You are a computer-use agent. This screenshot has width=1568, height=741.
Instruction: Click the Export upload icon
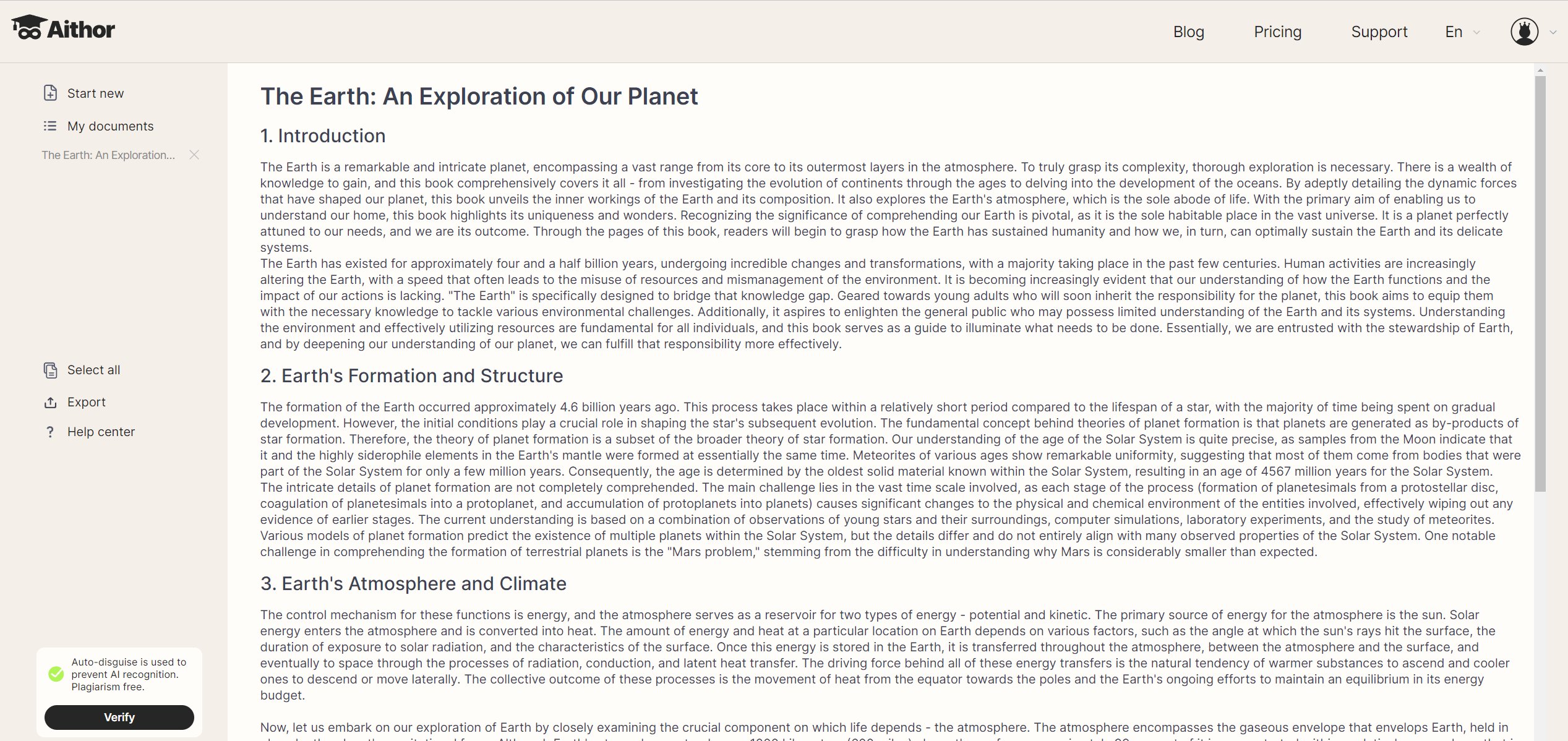[50, 403]
